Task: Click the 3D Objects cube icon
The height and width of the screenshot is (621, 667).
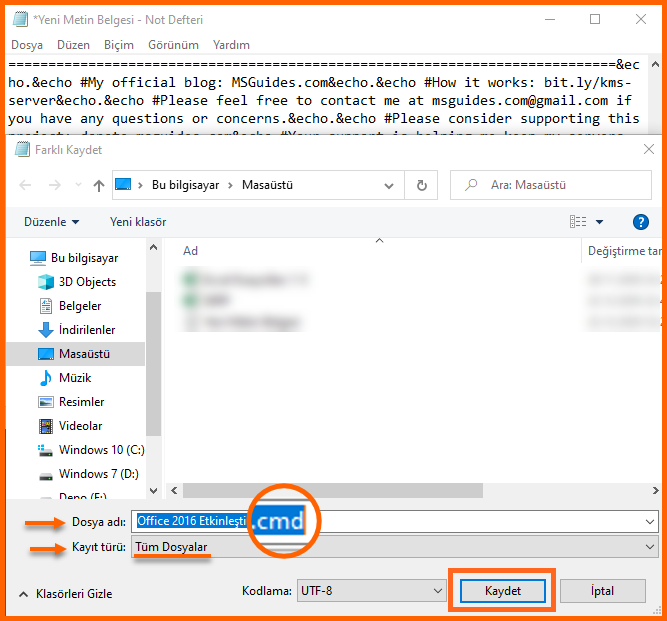Action: pos(46,282)
